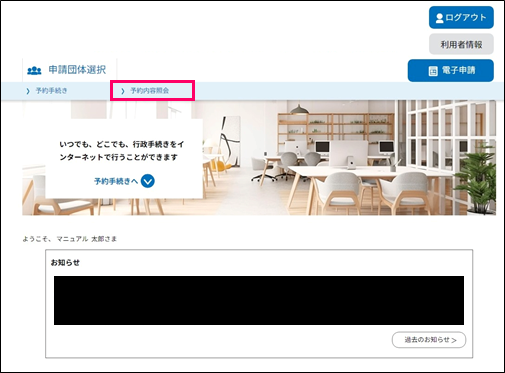Open the 予約手続き menu item
Image resolution: width=505 pixels, height=373 pixels.
[51, 91]
